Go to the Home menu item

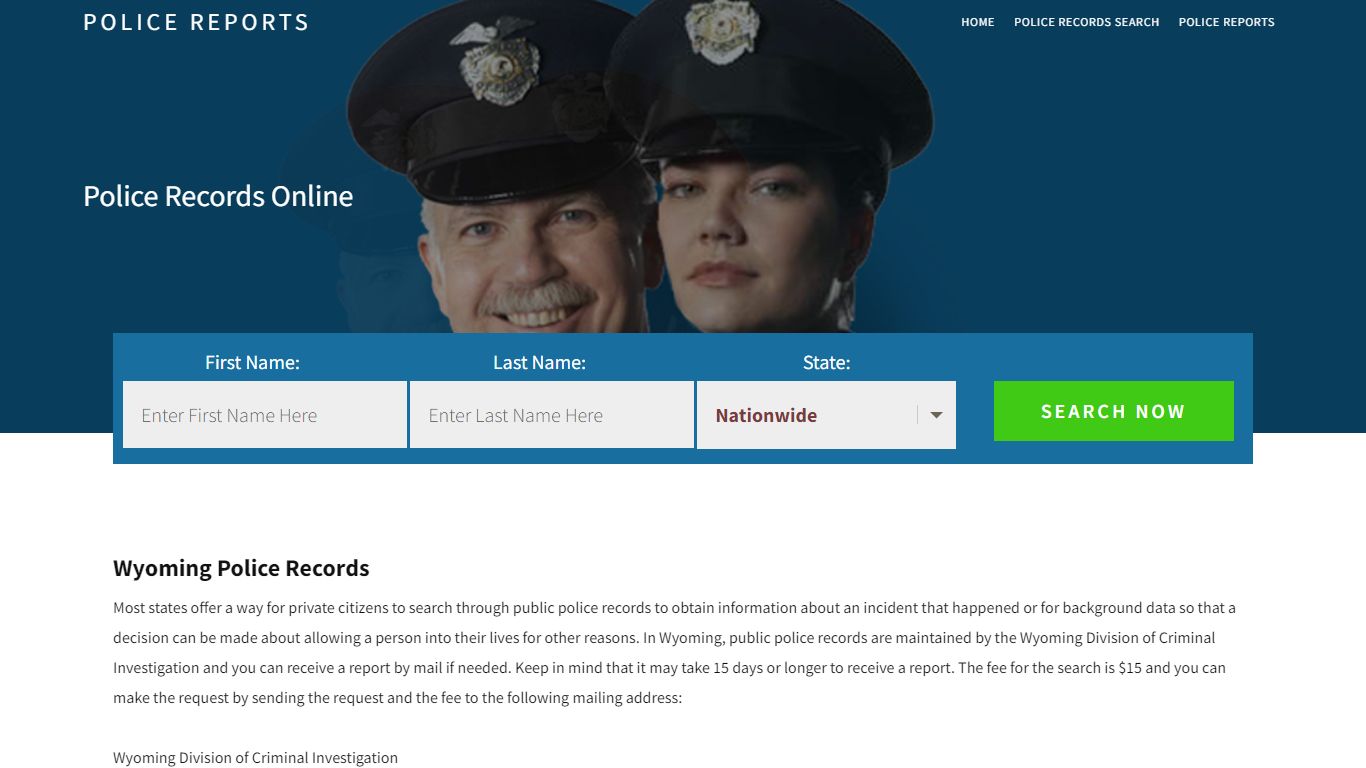(977, 22)
